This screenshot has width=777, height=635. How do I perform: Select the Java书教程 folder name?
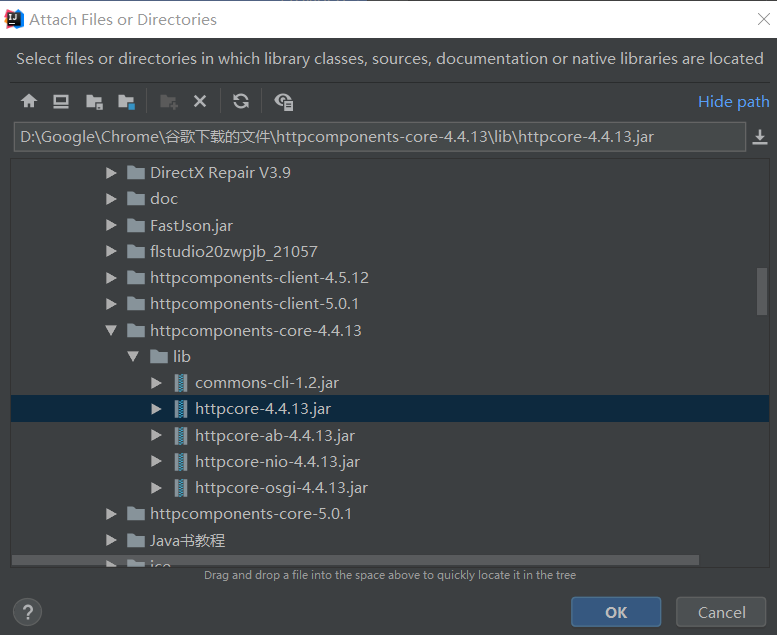coord(187,540)
